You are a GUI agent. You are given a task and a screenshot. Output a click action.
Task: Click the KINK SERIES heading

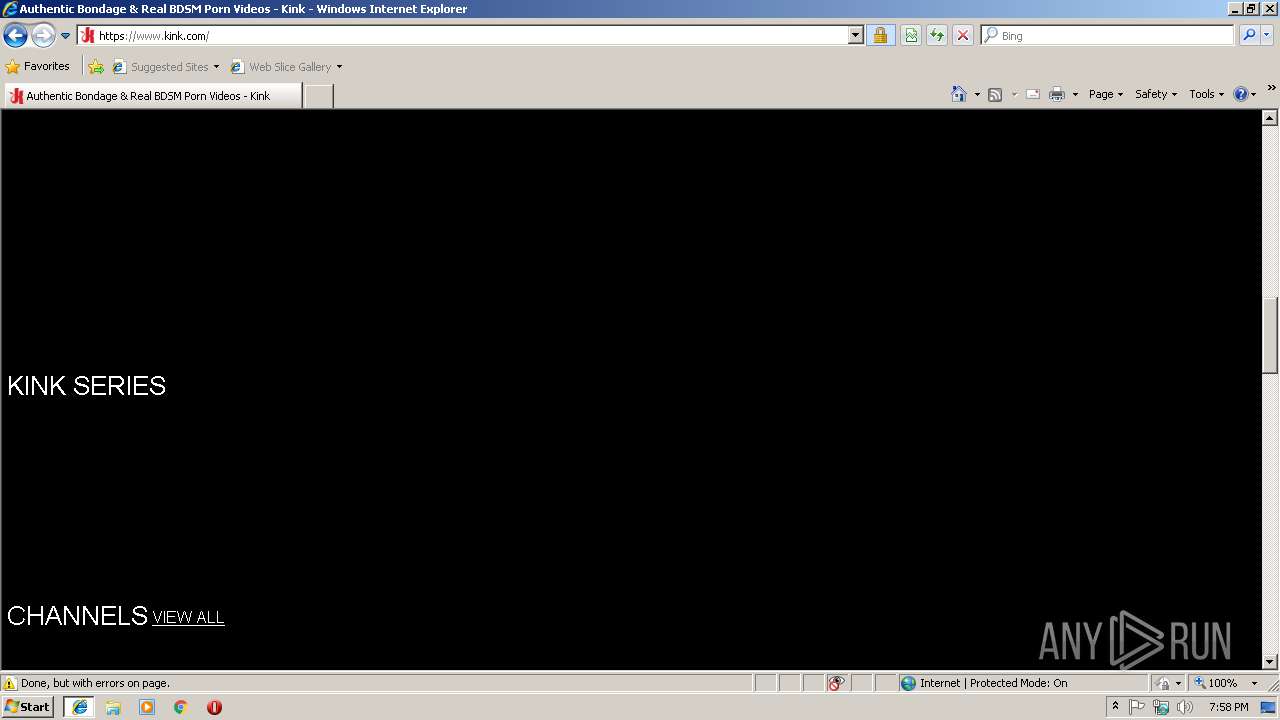[x=86, y=386]
